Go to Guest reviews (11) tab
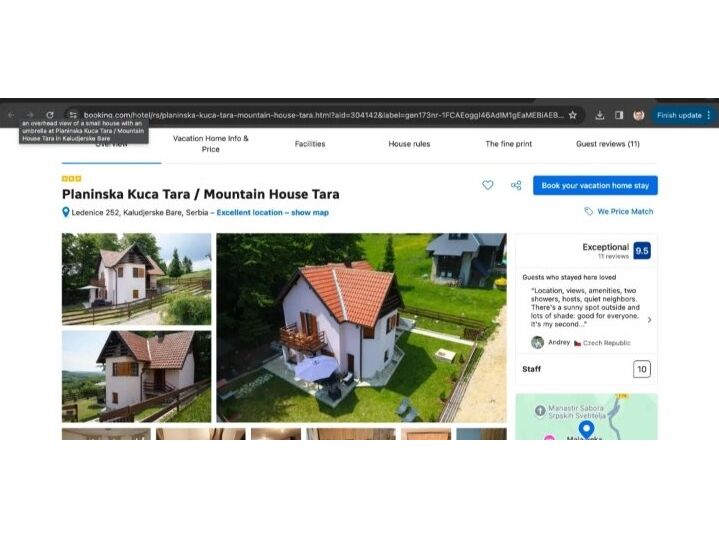This screenshot has width=719, height=539. click(607, 144)
